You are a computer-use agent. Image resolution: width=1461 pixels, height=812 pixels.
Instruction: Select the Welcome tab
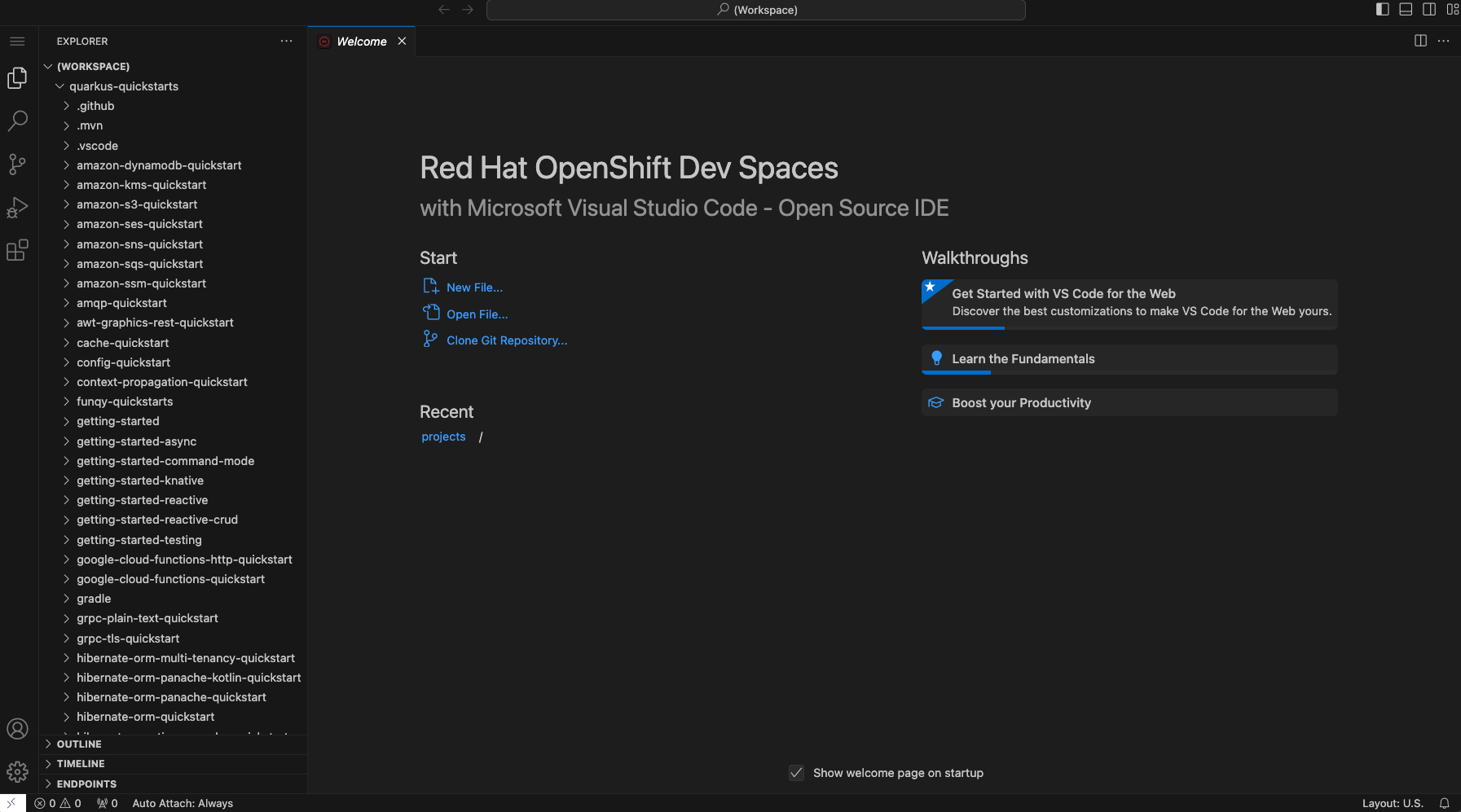362,42
